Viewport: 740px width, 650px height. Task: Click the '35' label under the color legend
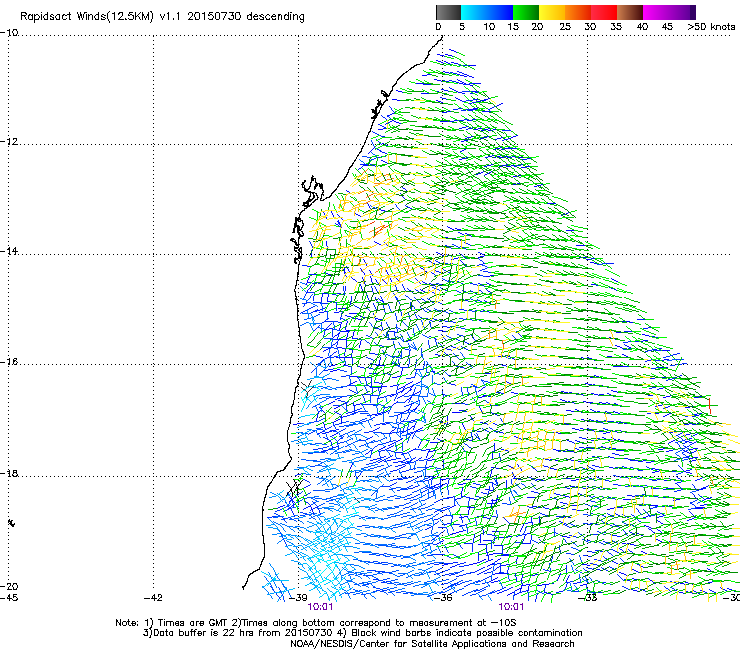[616, 27]
